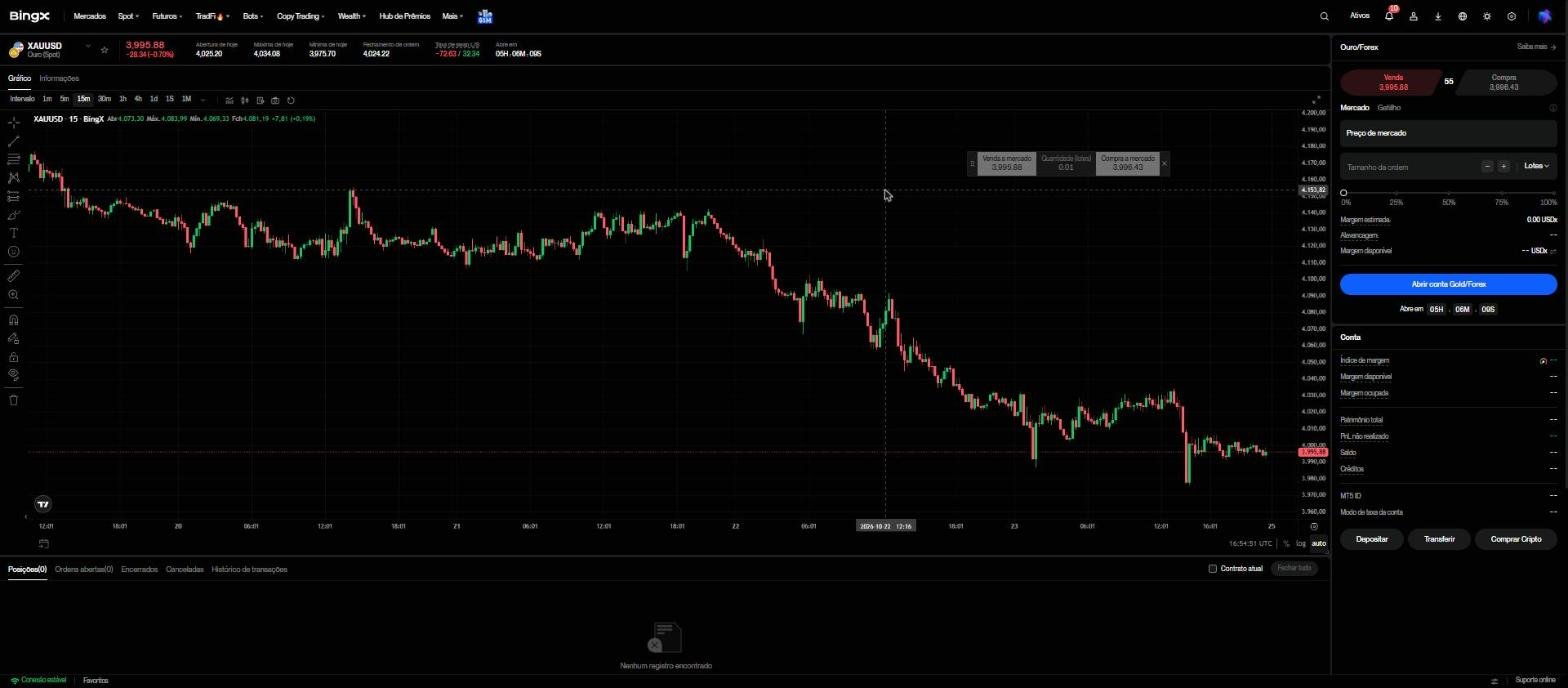Open the emoji/icons tool
This screenshot has width=1568, height=688.
pyautogui.click(x=13, y=252)
